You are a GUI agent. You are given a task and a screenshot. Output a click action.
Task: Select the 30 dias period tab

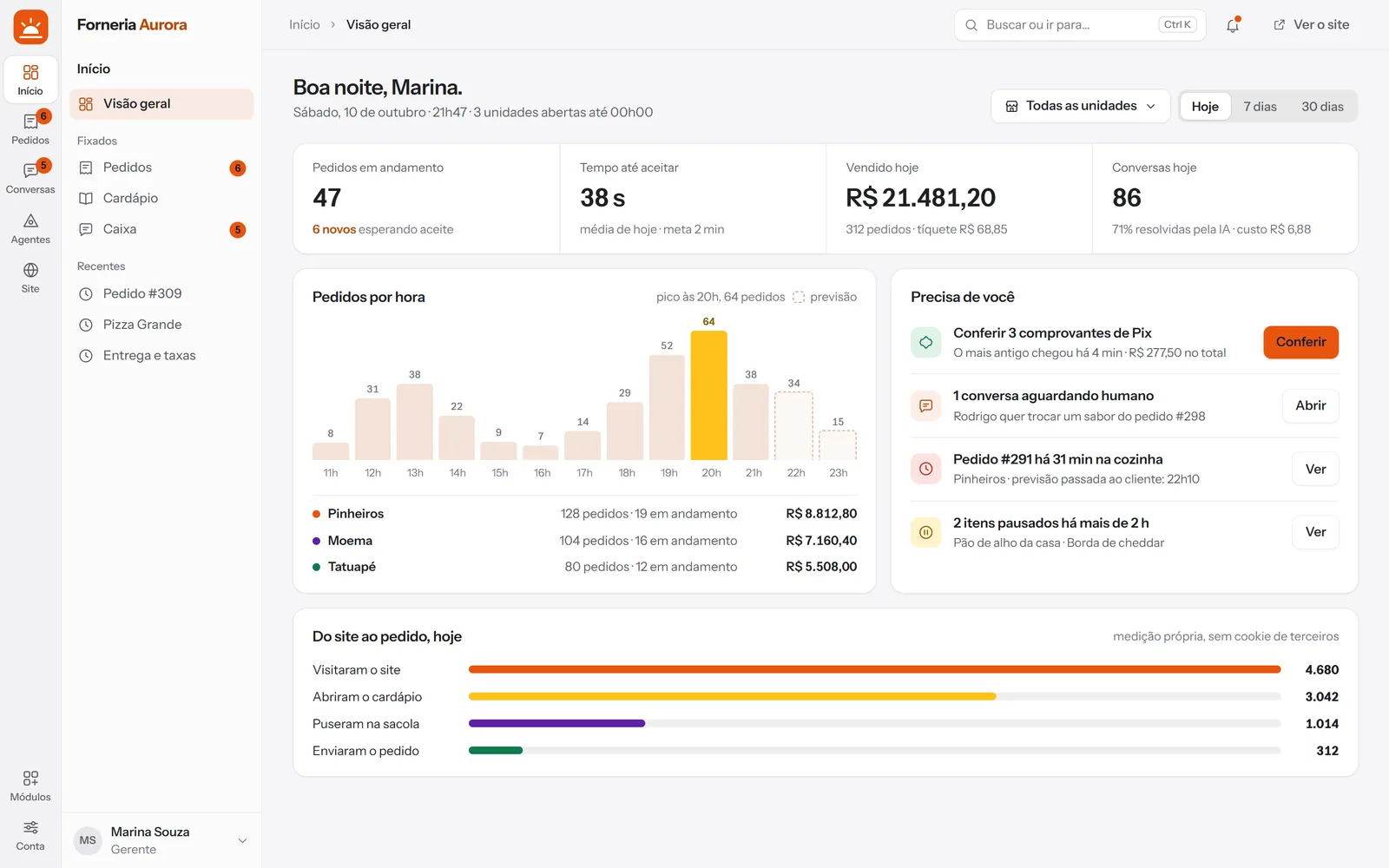[1322, 106]
